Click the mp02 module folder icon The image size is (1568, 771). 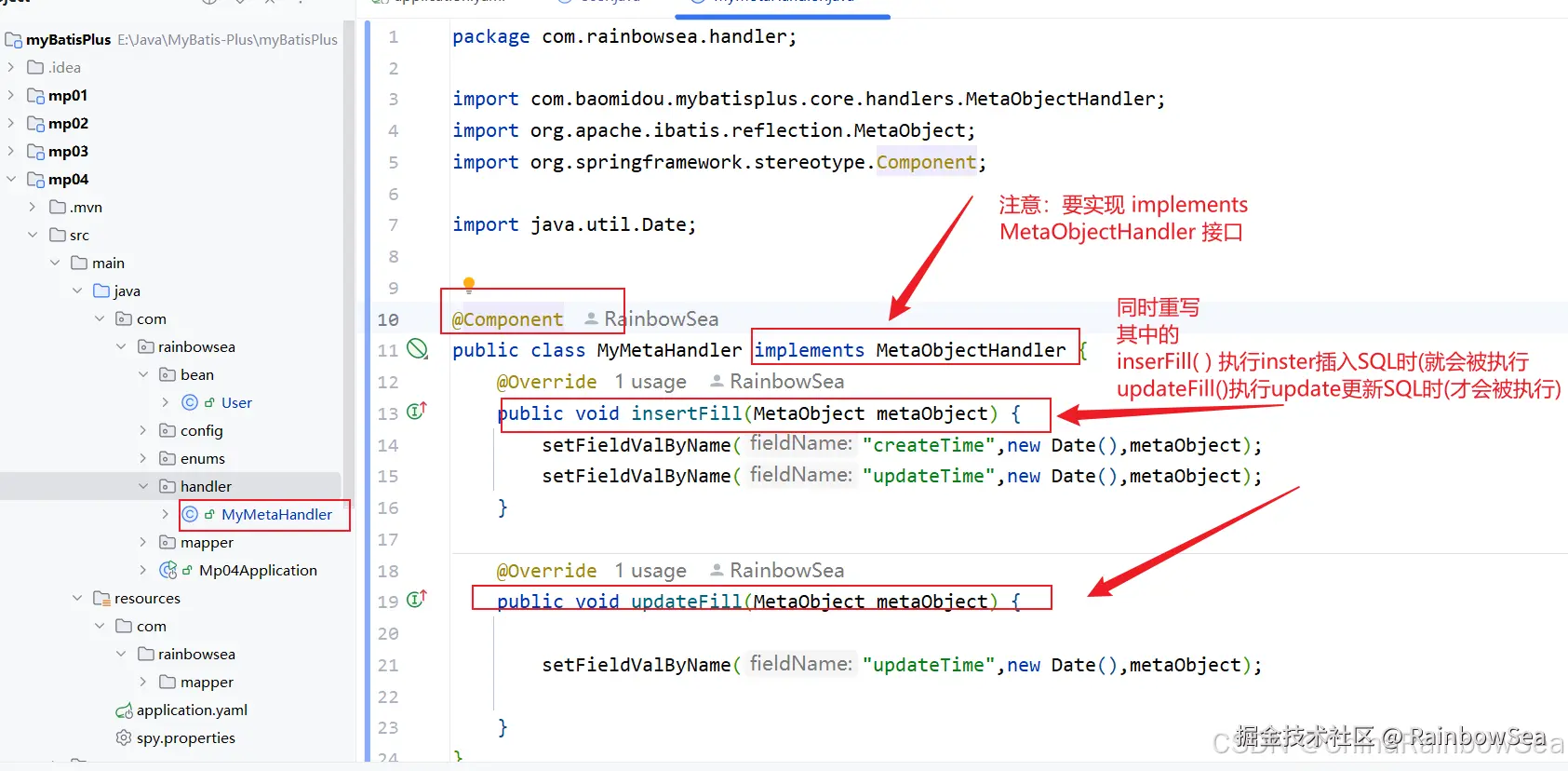click(x=36, y=123)
